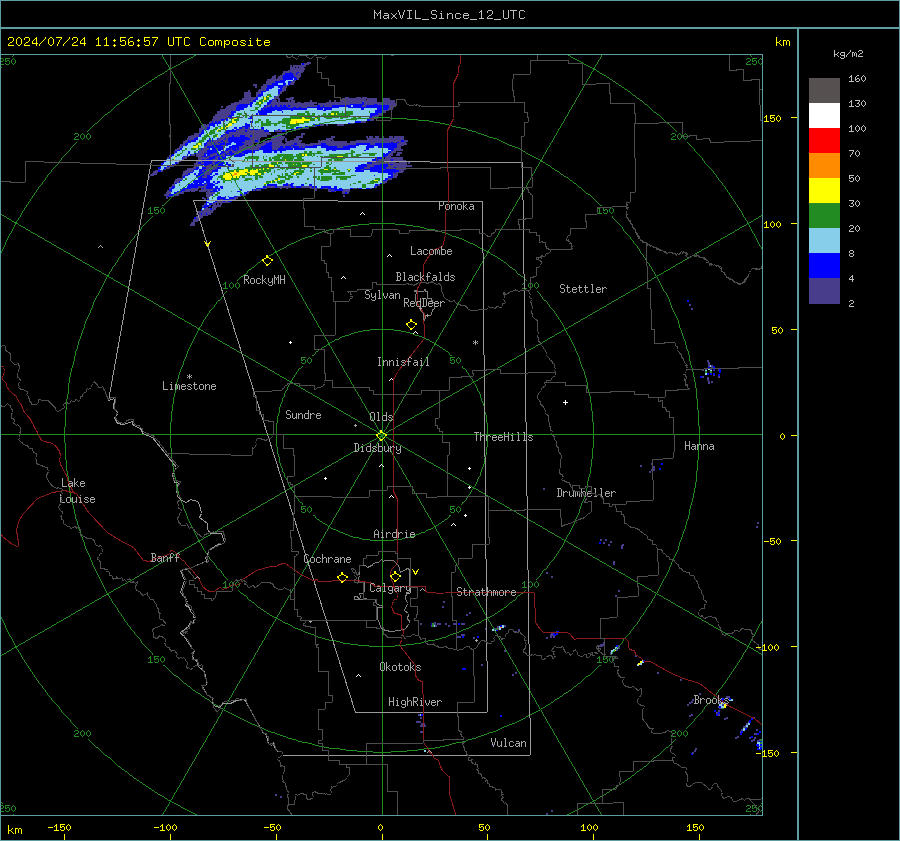
Task: Click the Brooks city label
Action: click(709, 700)
